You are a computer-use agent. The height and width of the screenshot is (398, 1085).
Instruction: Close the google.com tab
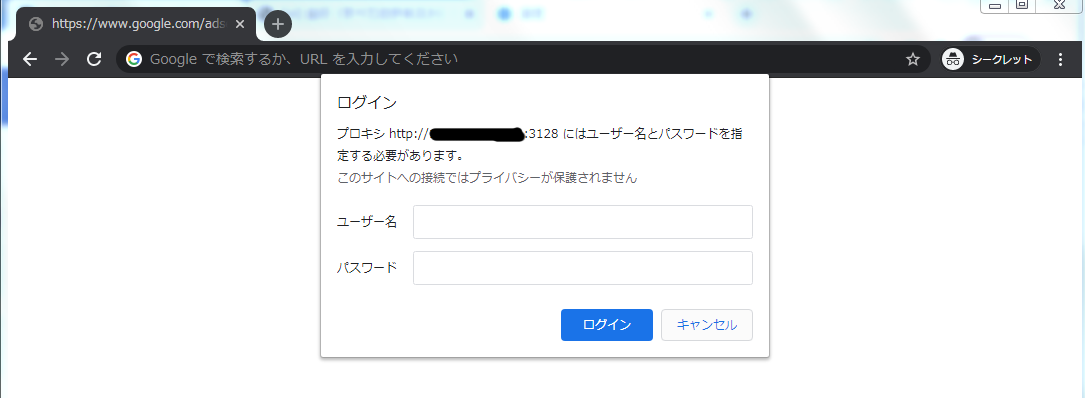pyautogui.click(x=239, y=24)
